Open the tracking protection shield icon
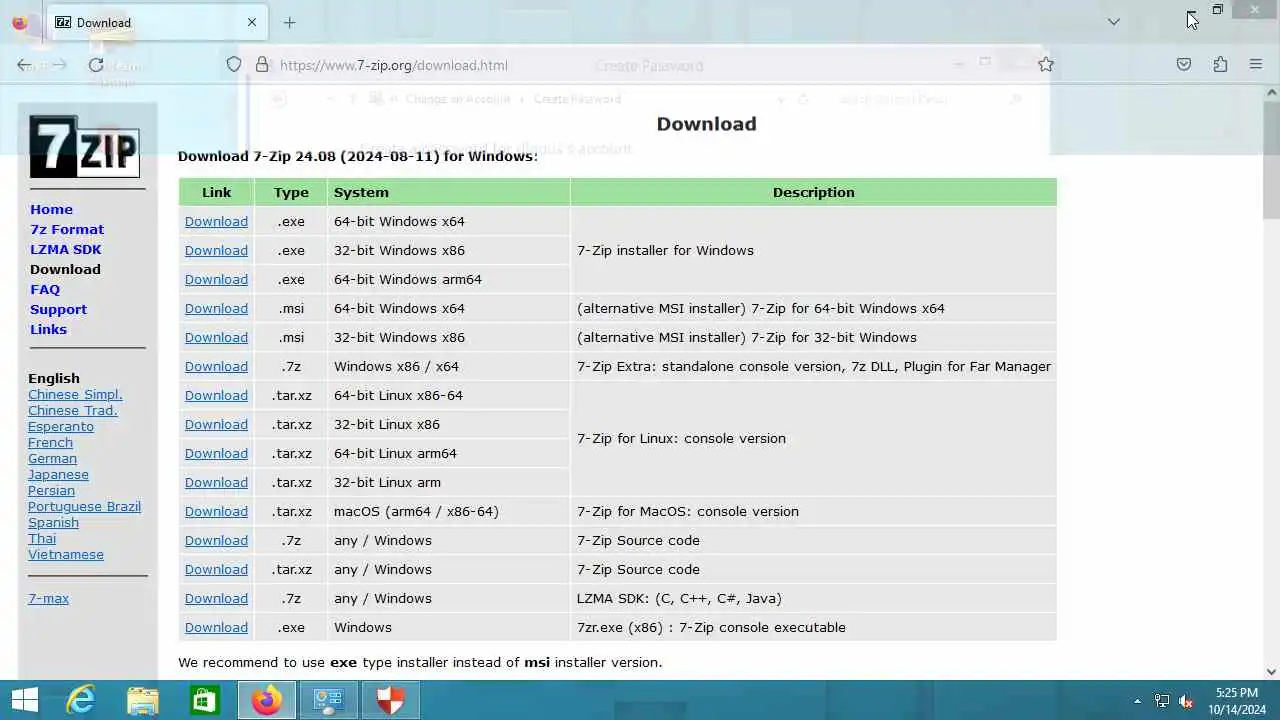 pos(234,65)
